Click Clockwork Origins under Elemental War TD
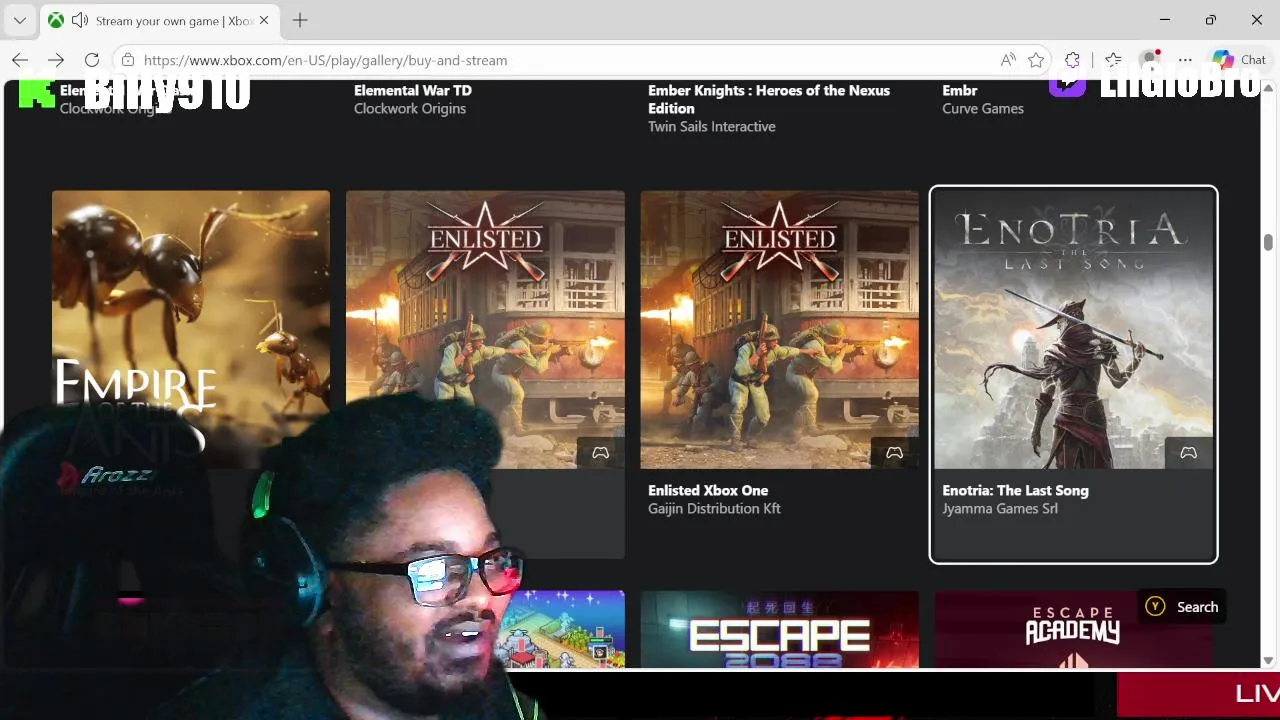1280x720 pixels. click(x=410, y=108)
